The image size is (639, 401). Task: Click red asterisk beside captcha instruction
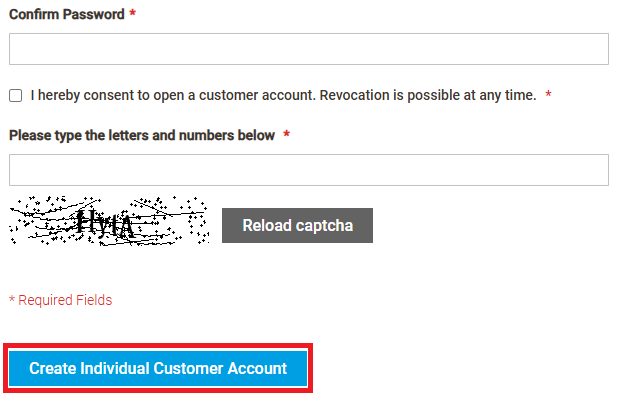(x=286, y=136)
